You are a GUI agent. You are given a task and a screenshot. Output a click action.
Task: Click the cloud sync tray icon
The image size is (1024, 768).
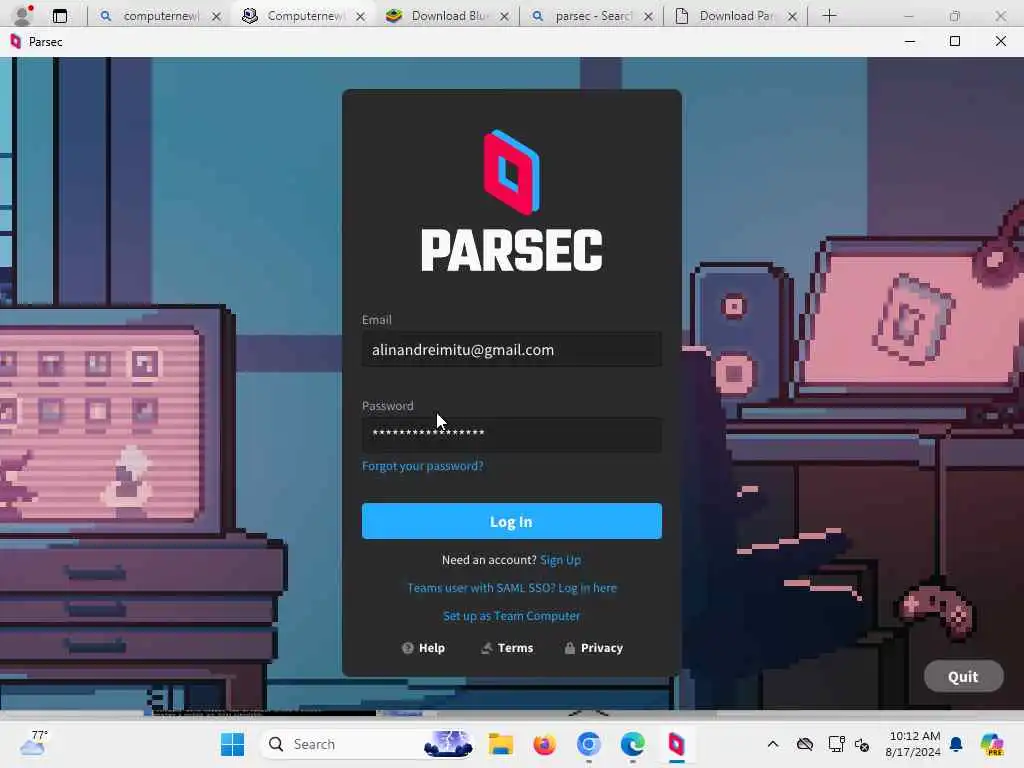[x=805, y=744]
